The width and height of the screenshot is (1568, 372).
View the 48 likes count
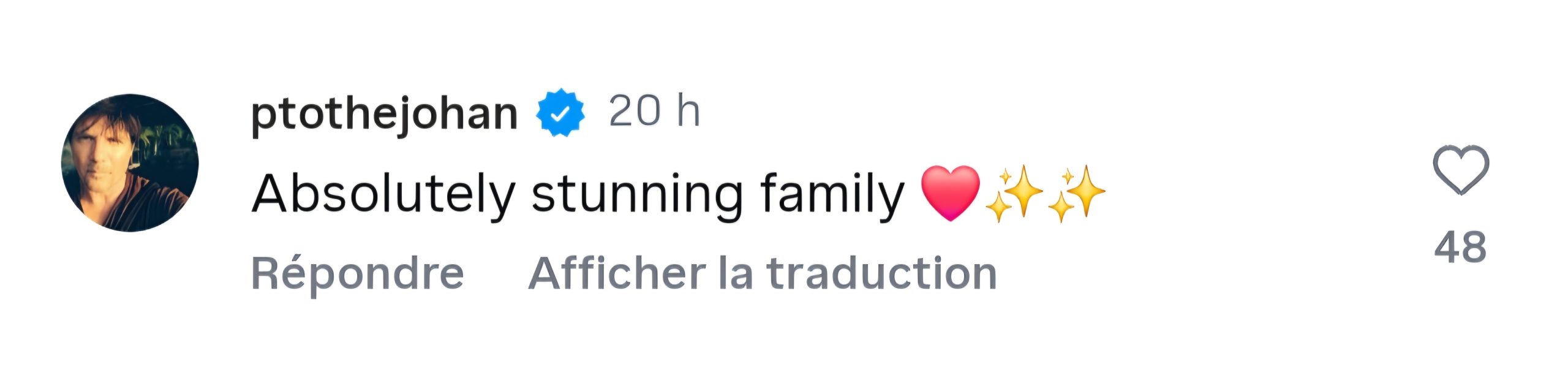[x=1460, y=247]
